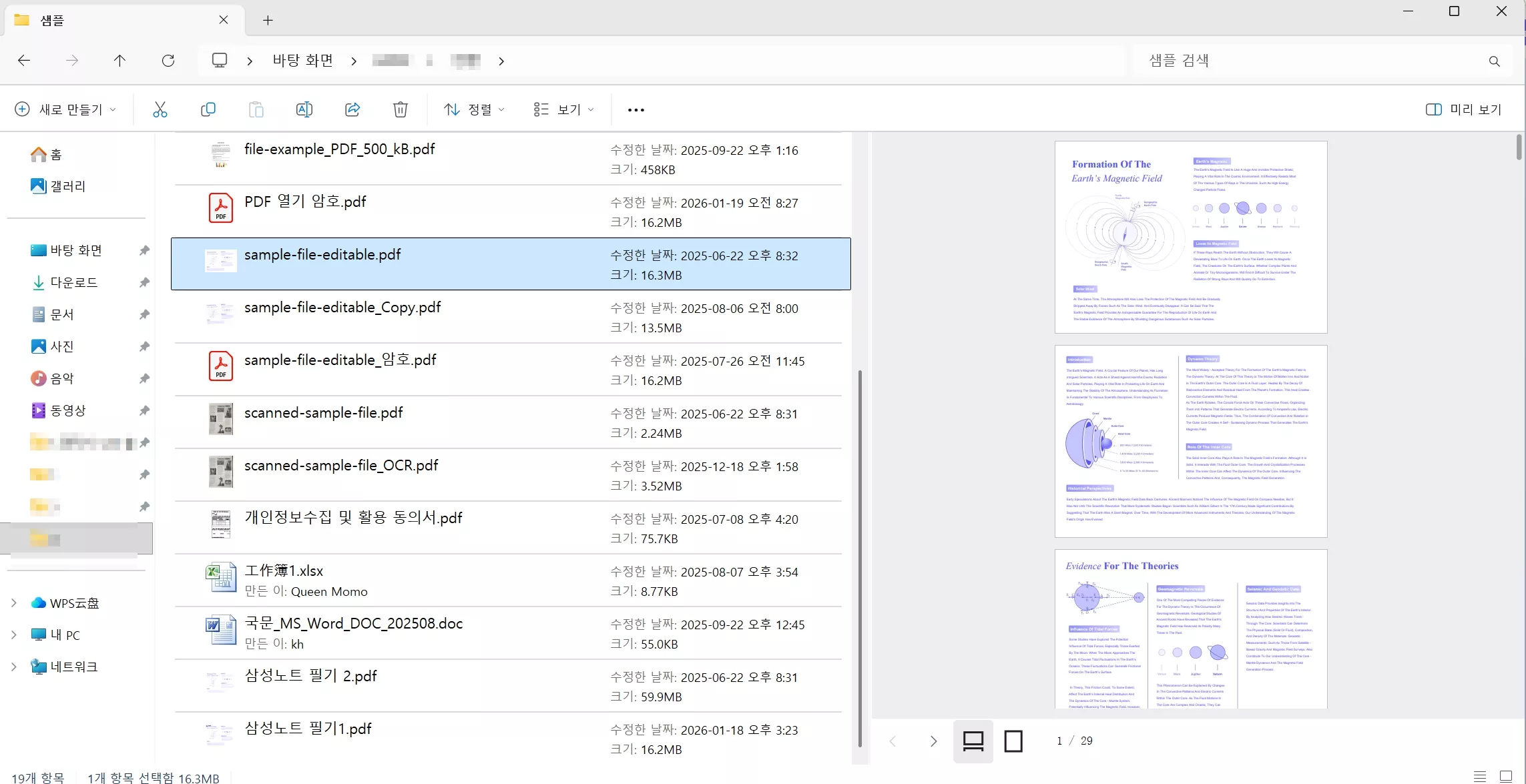This screenshot has width=1526, height=784.
Task: Open the three-dot See more menu
Action: (636, 109)
